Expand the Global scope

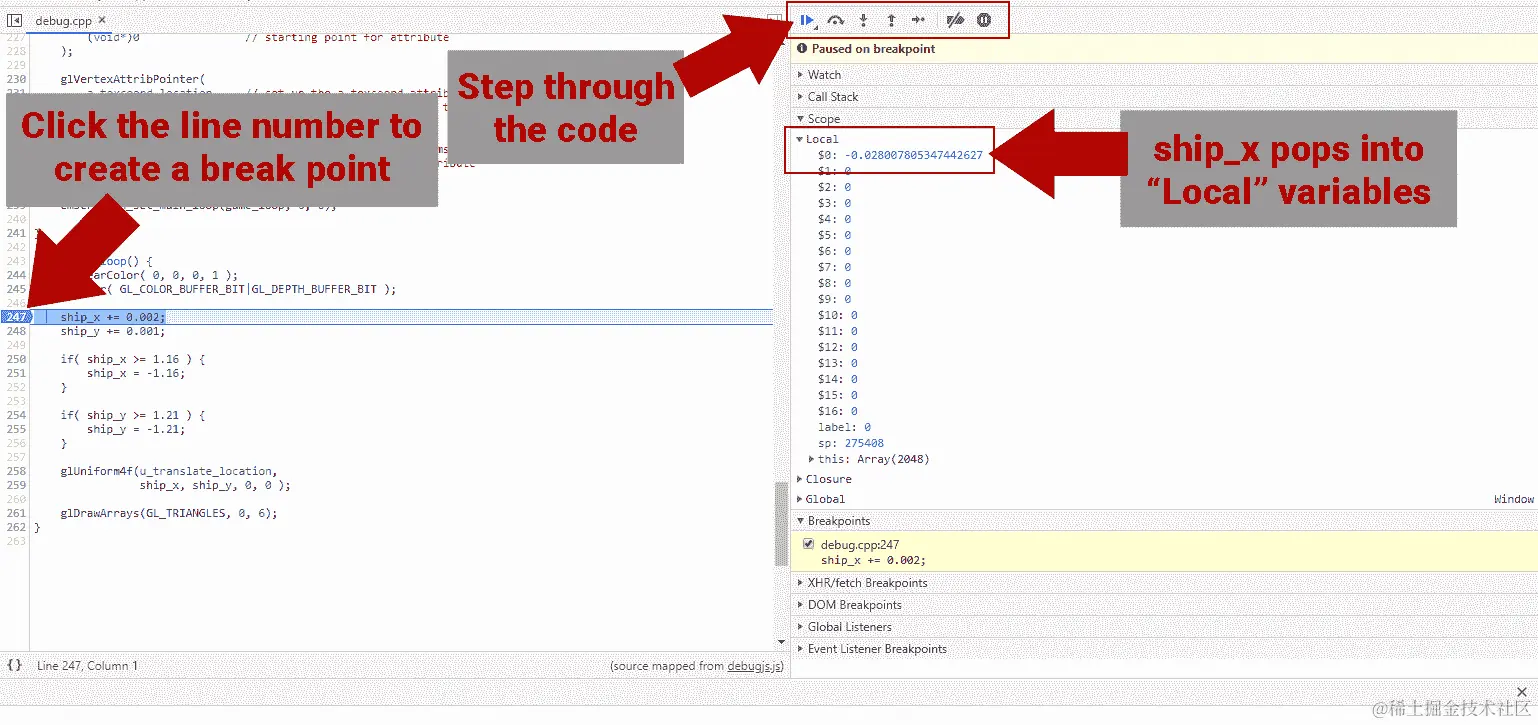click(800, 499)
